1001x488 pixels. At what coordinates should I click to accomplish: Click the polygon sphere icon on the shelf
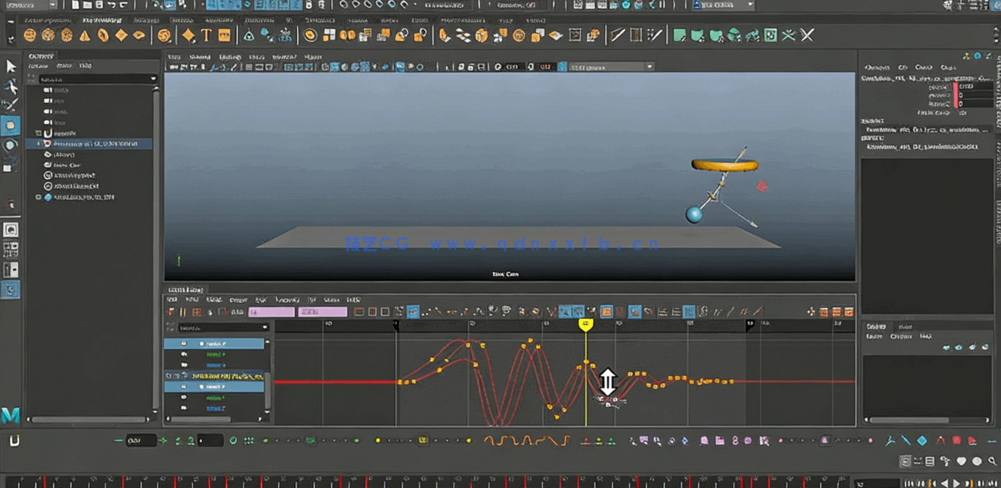coord(30,36)
